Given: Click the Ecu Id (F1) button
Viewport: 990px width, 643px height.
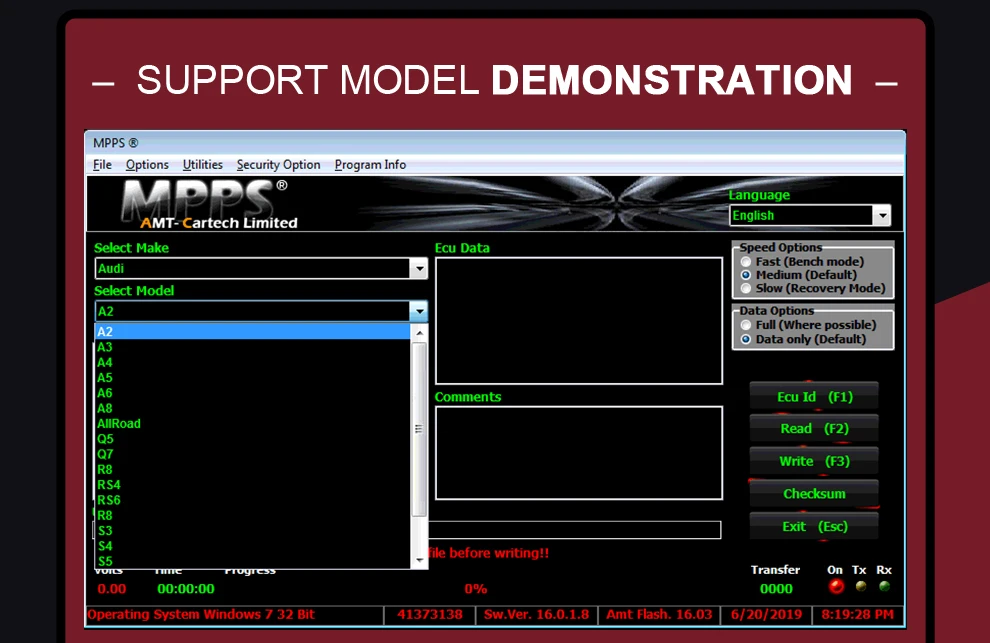Looking at the screenshot, I should coord(814,397).
